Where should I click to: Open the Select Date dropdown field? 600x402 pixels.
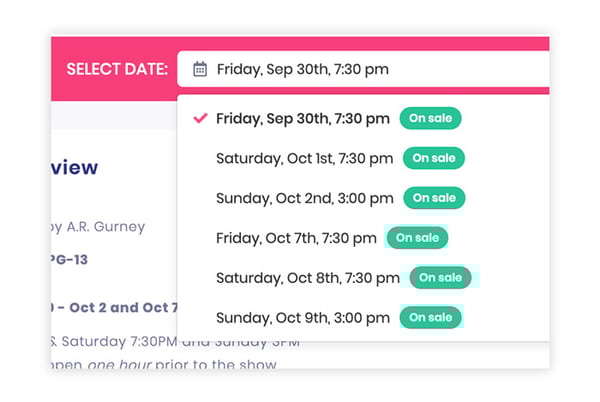click(x=363, y=69)
